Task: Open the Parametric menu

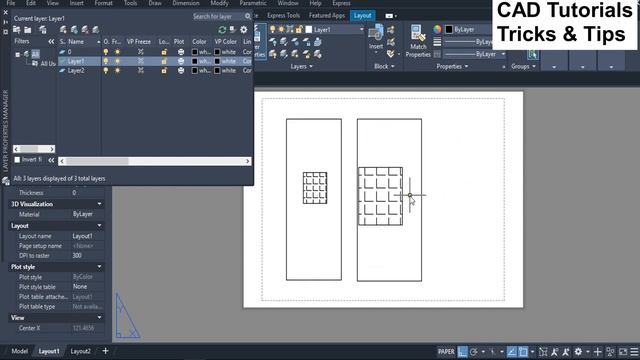Action: (253, 3)
